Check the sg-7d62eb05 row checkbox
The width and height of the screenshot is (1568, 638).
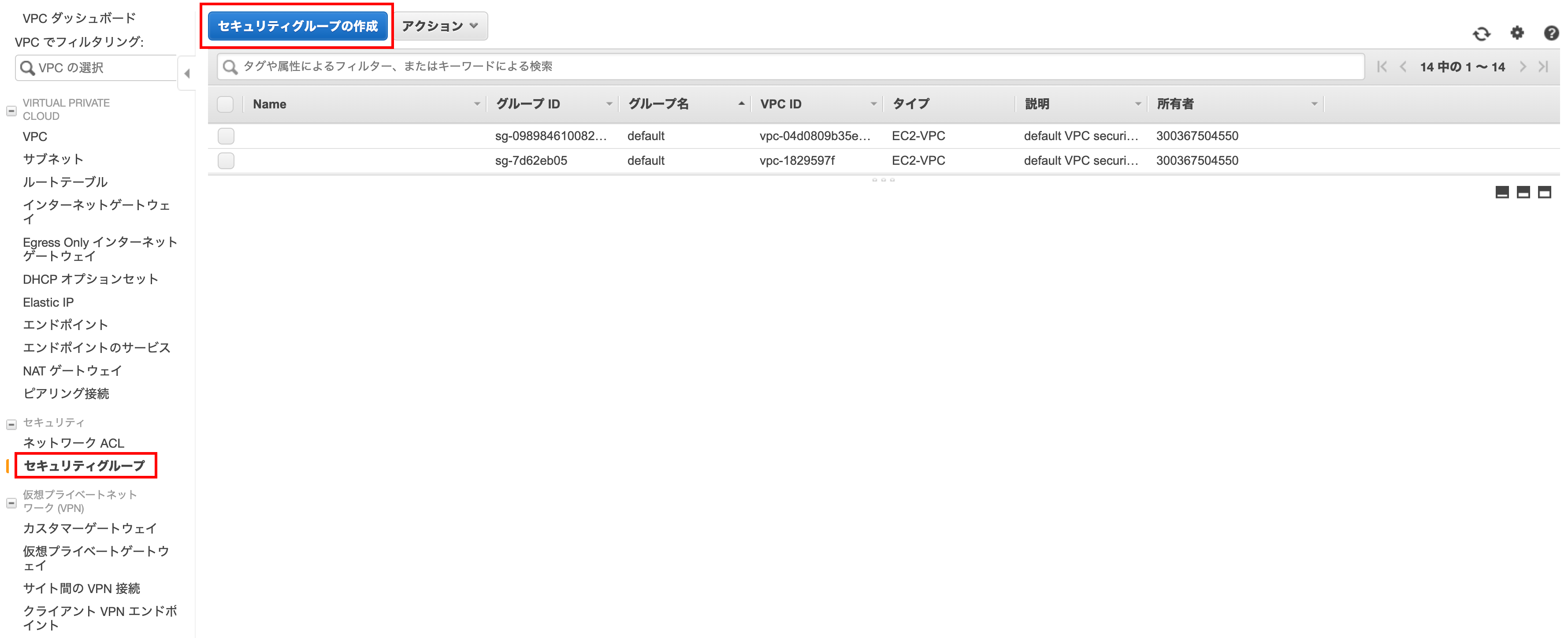tap(226, 161)
